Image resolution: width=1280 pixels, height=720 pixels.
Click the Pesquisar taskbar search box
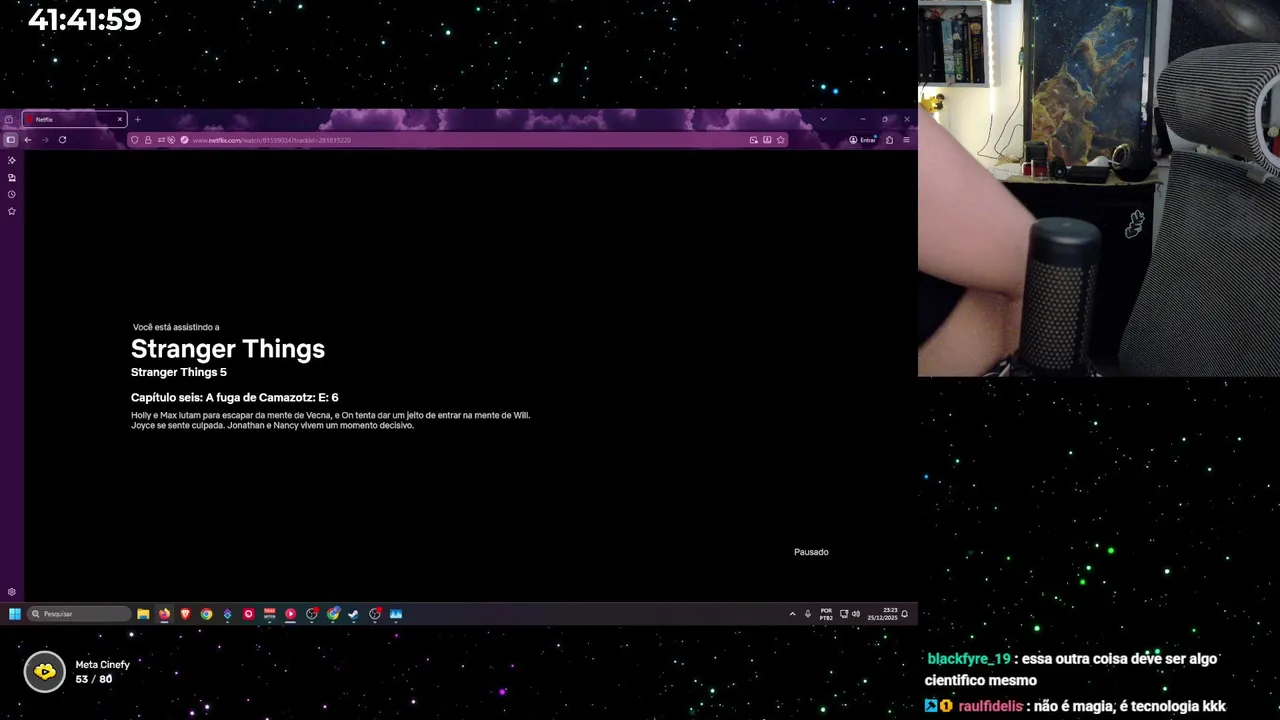(x=80, y=614)
